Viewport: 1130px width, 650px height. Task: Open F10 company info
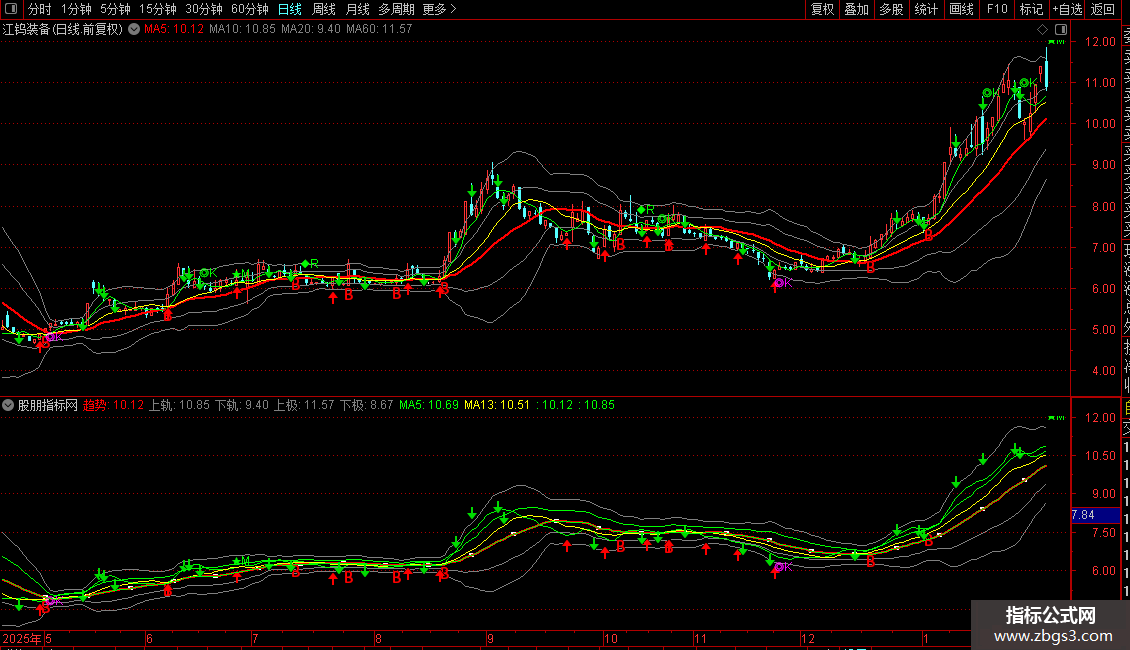(x=997, y=9)
